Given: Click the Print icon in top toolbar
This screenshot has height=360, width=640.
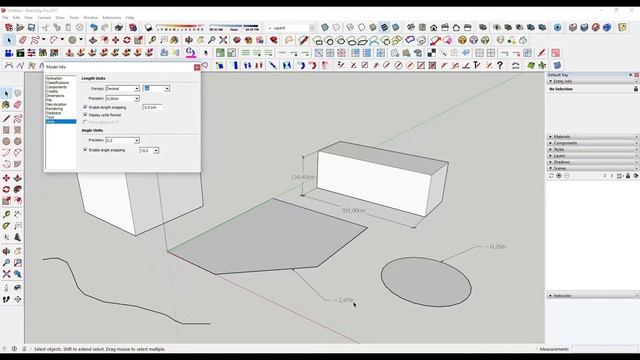Looking at the screenshot, I should [119, 28].
